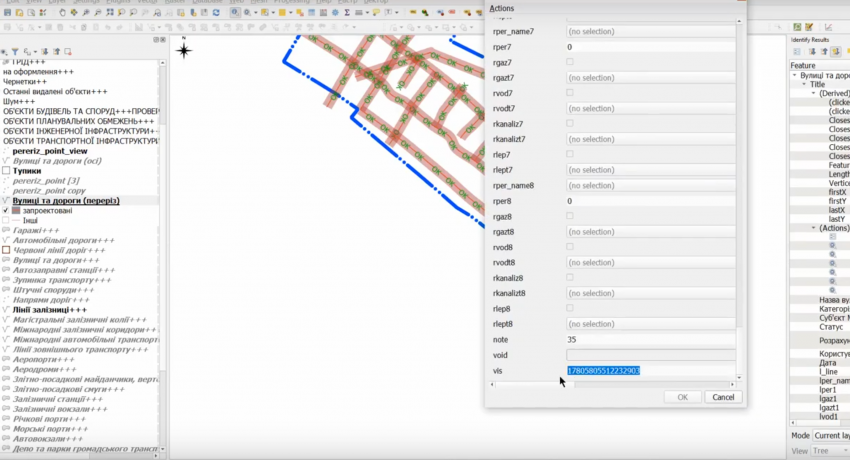Click the rper7 value field

[651, 47]
